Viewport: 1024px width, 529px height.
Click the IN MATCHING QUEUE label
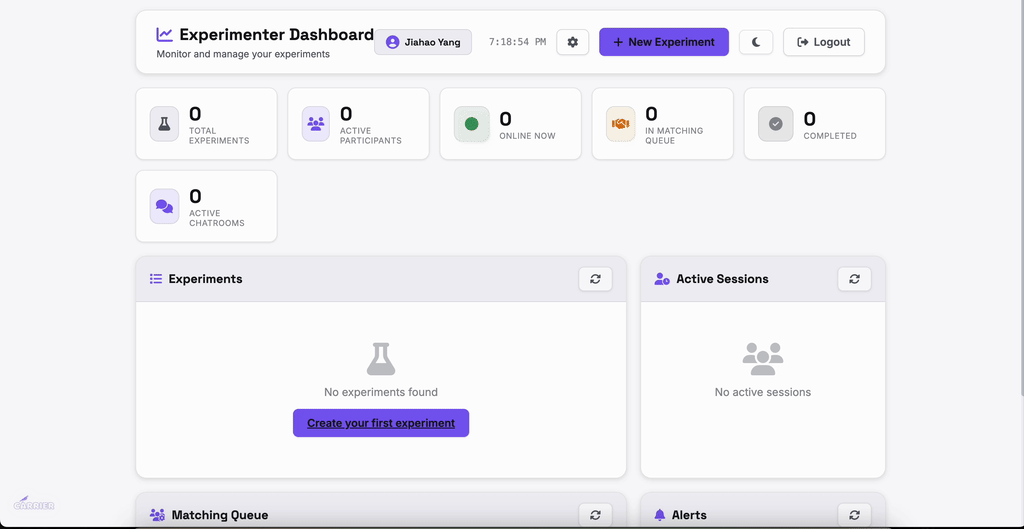674,136
